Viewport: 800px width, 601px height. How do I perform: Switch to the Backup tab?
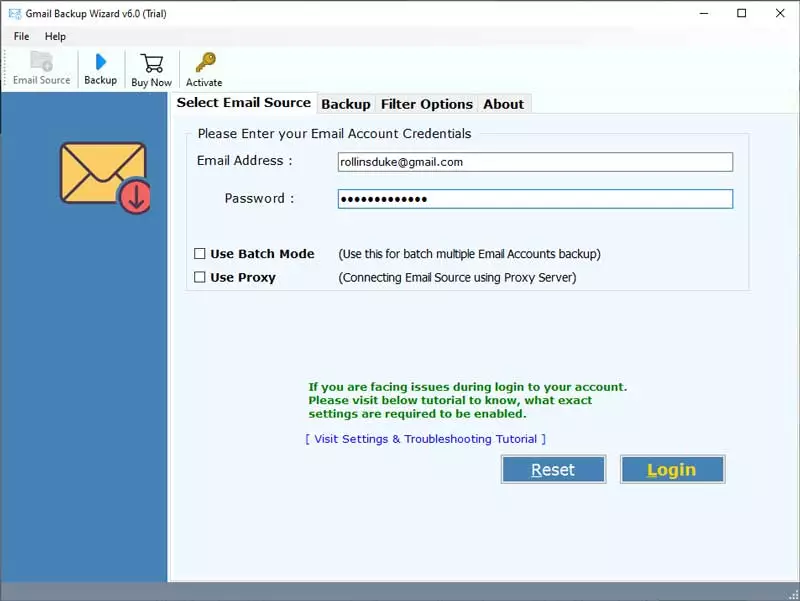pos(346,104)
